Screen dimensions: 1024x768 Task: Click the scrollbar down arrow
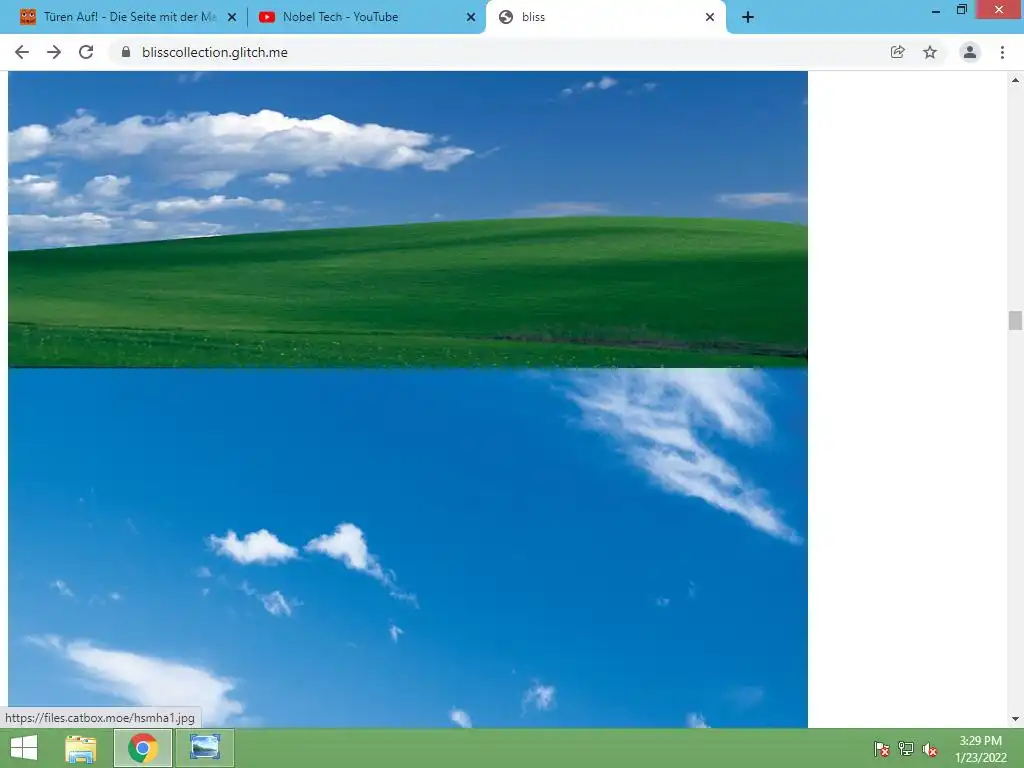tap(1015, 719)
